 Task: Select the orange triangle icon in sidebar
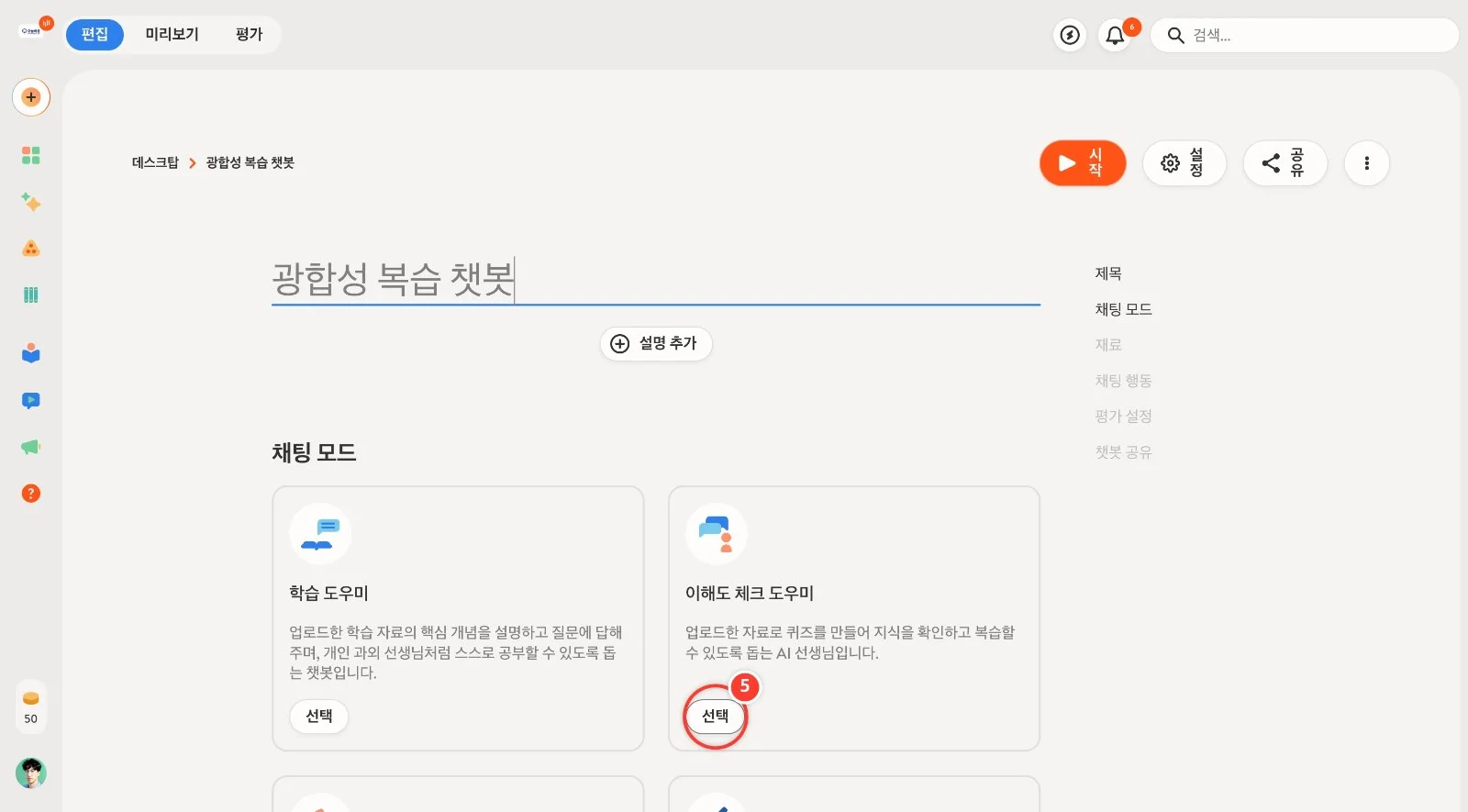pos(31,248)
